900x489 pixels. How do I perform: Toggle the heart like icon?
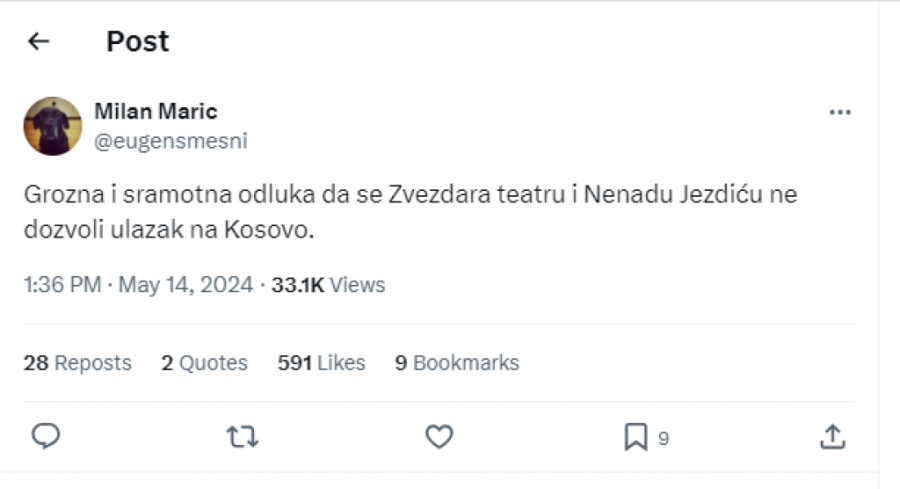pos(439,436)
